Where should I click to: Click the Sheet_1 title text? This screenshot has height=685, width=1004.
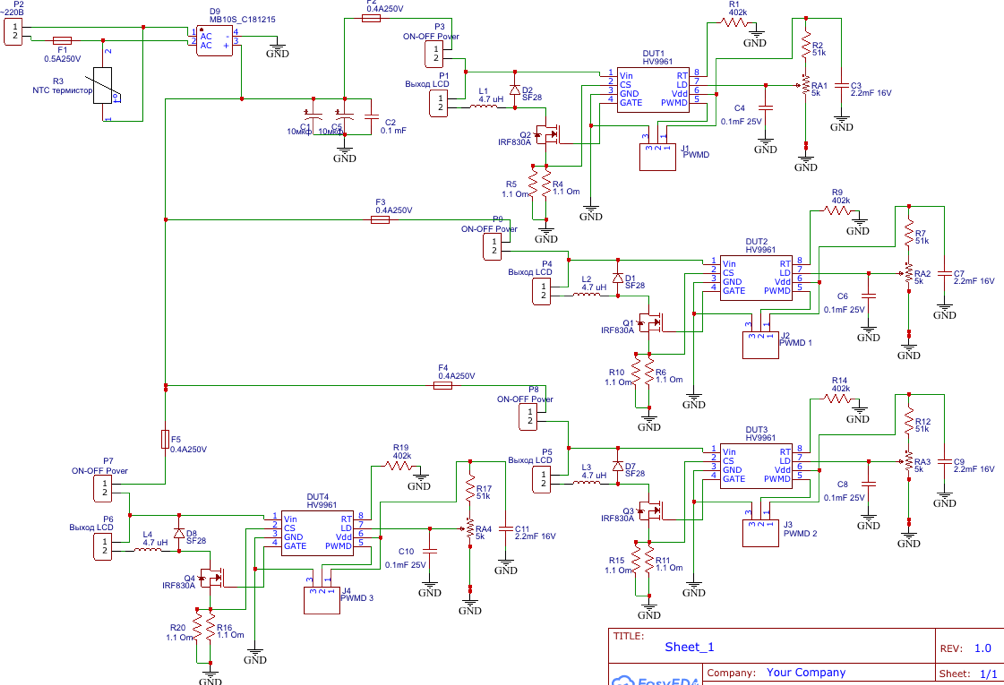pos(689,647)
